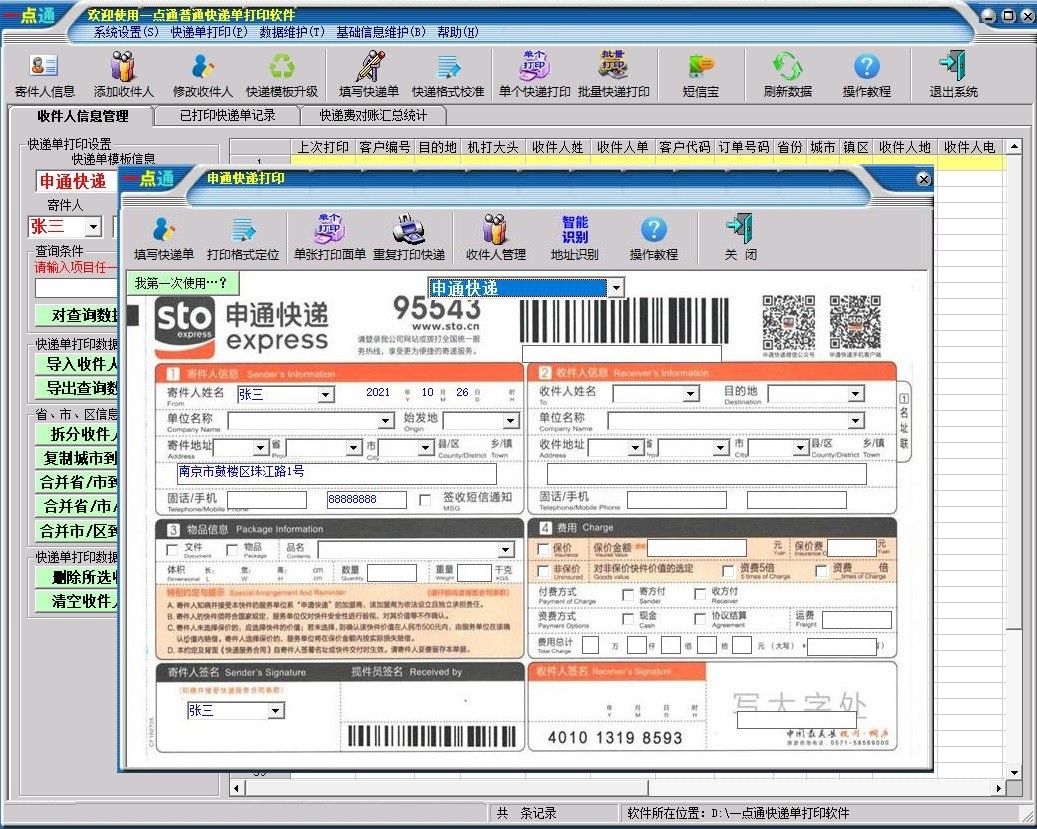Open 地址识别 smart recognition tool
Image resolution: width=1037 pixels, height=829 pixels.
574,238
